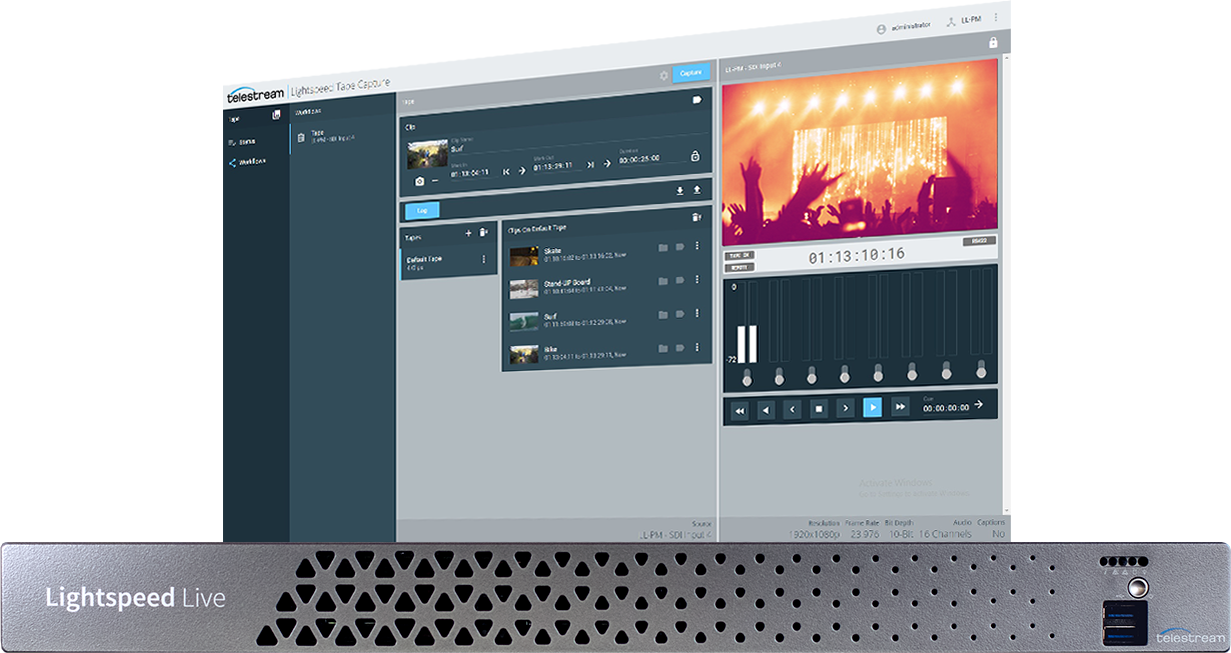This screenshot has width=1231, height=653.
Task: Click the REMOTE status badge
Action: point(738,268)
